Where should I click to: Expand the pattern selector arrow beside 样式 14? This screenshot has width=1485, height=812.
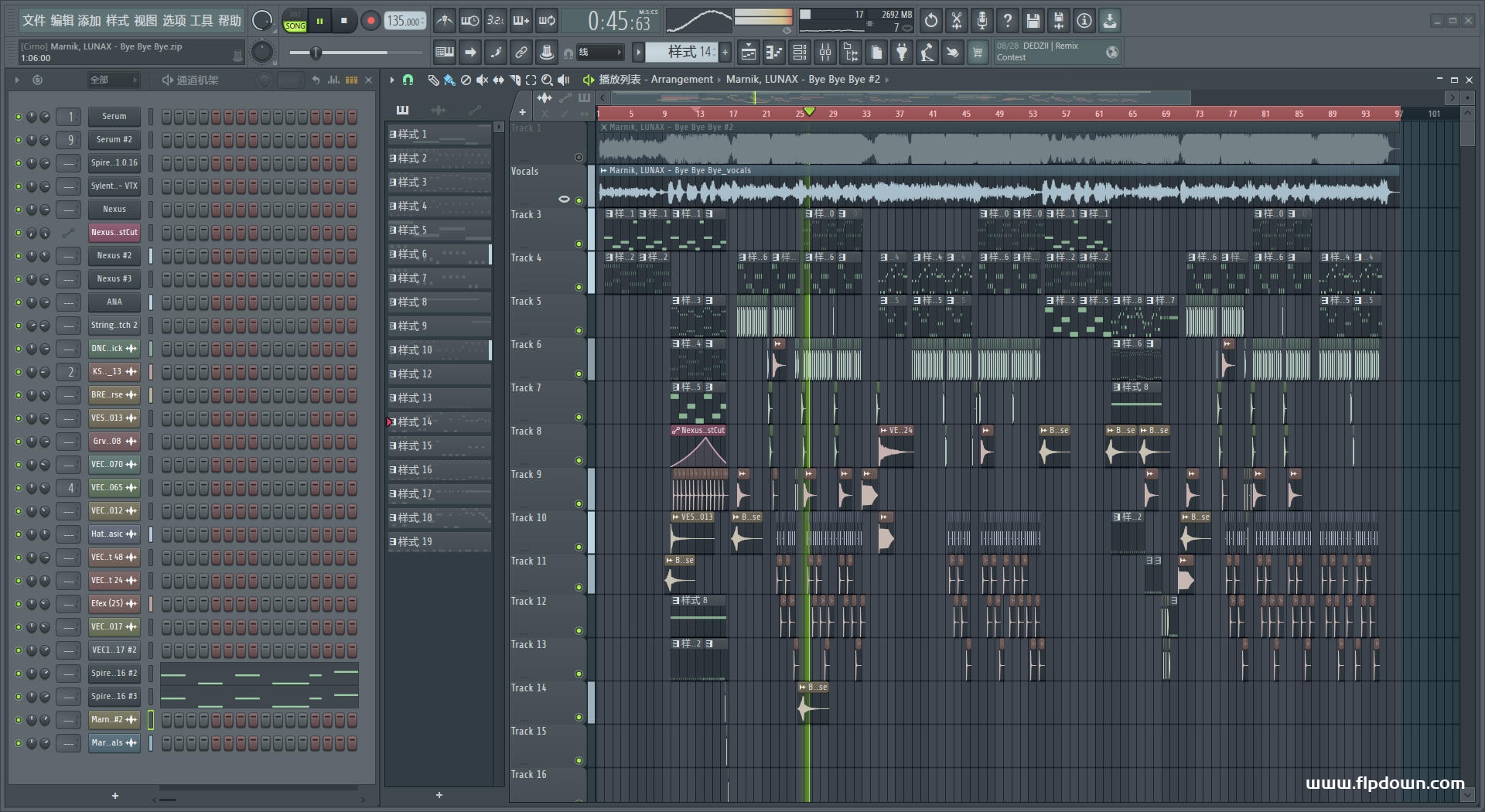coord(638,53)
